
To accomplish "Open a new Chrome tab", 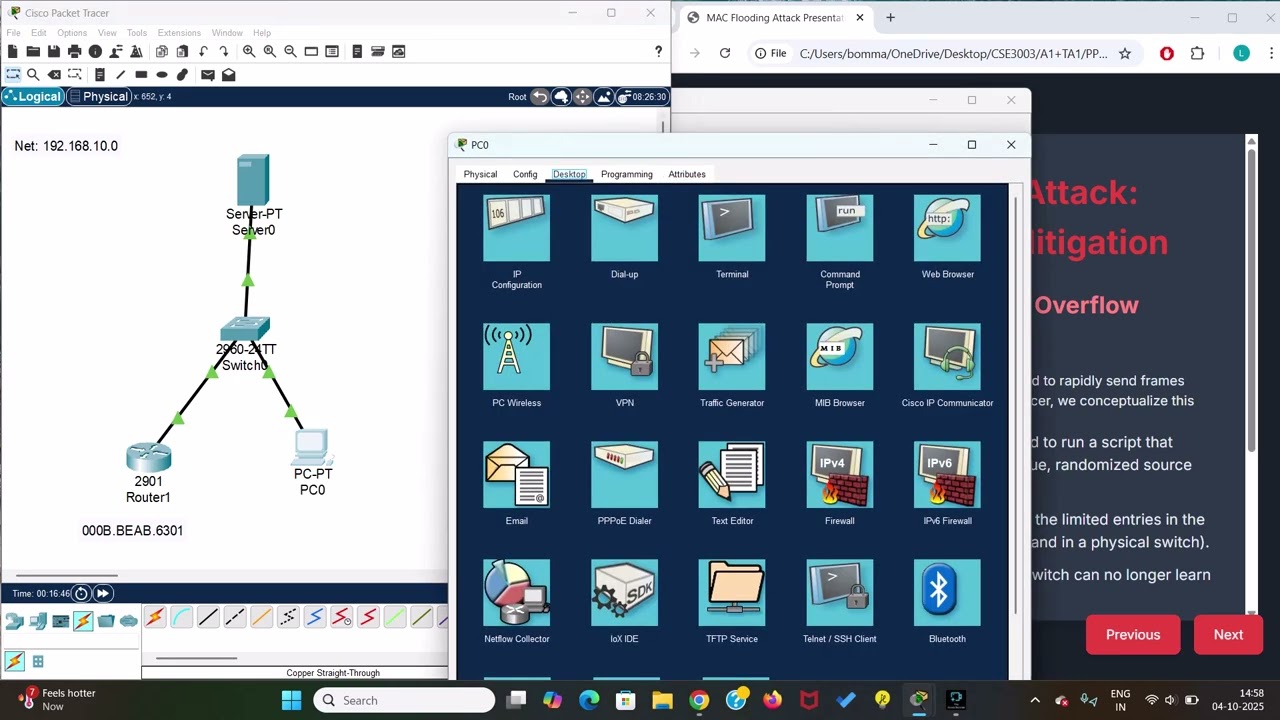I will pos(890,17).
